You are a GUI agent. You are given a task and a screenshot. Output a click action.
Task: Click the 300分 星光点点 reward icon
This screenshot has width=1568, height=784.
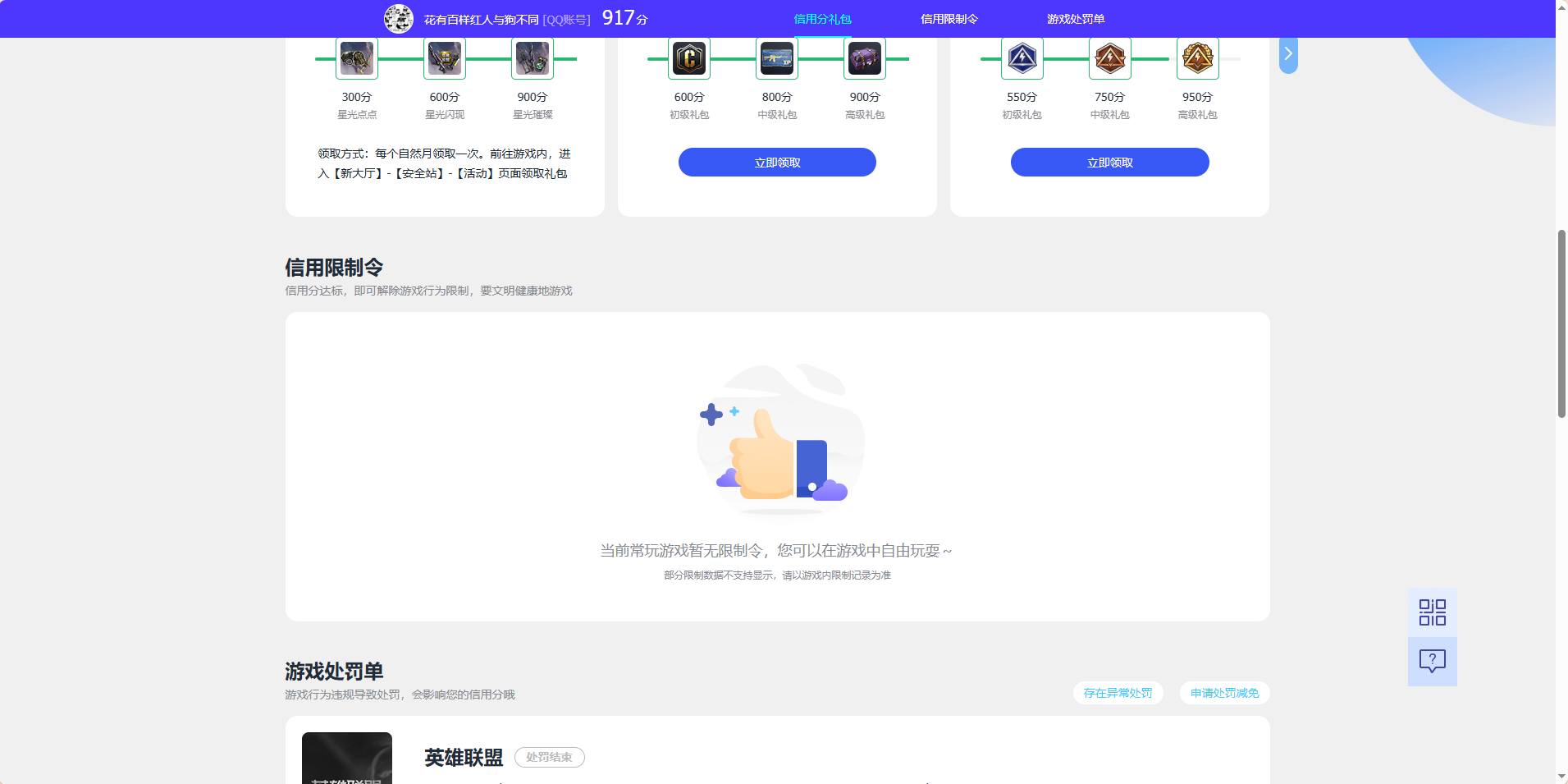click(x=357, y=58)
